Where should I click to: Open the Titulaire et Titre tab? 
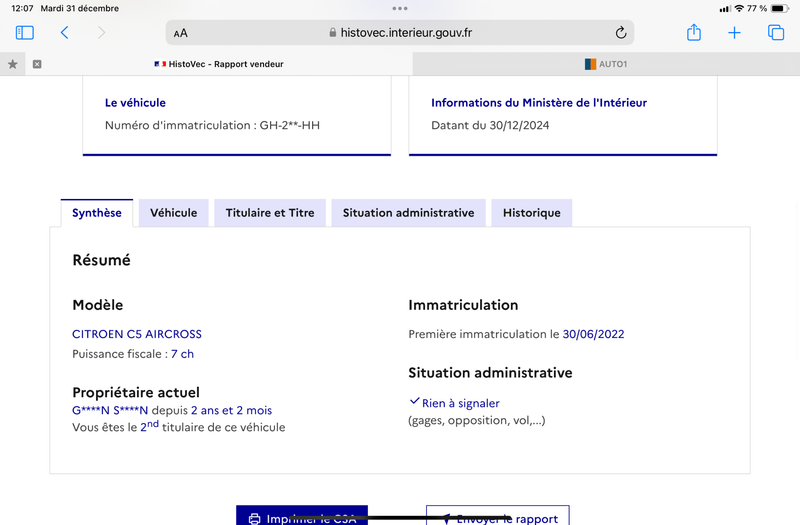coord(270,213)
